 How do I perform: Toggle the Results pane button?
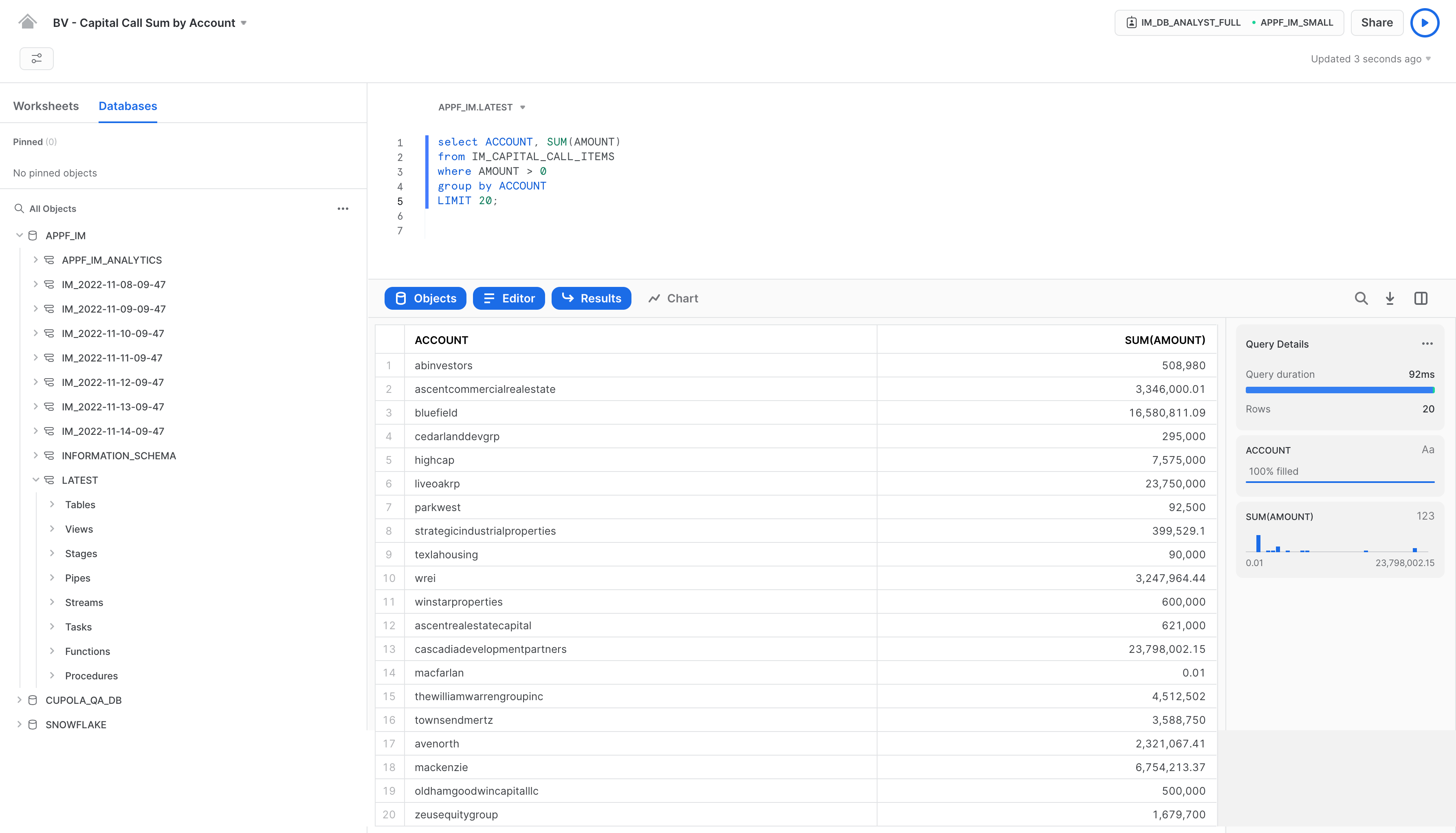pos(591,298)
